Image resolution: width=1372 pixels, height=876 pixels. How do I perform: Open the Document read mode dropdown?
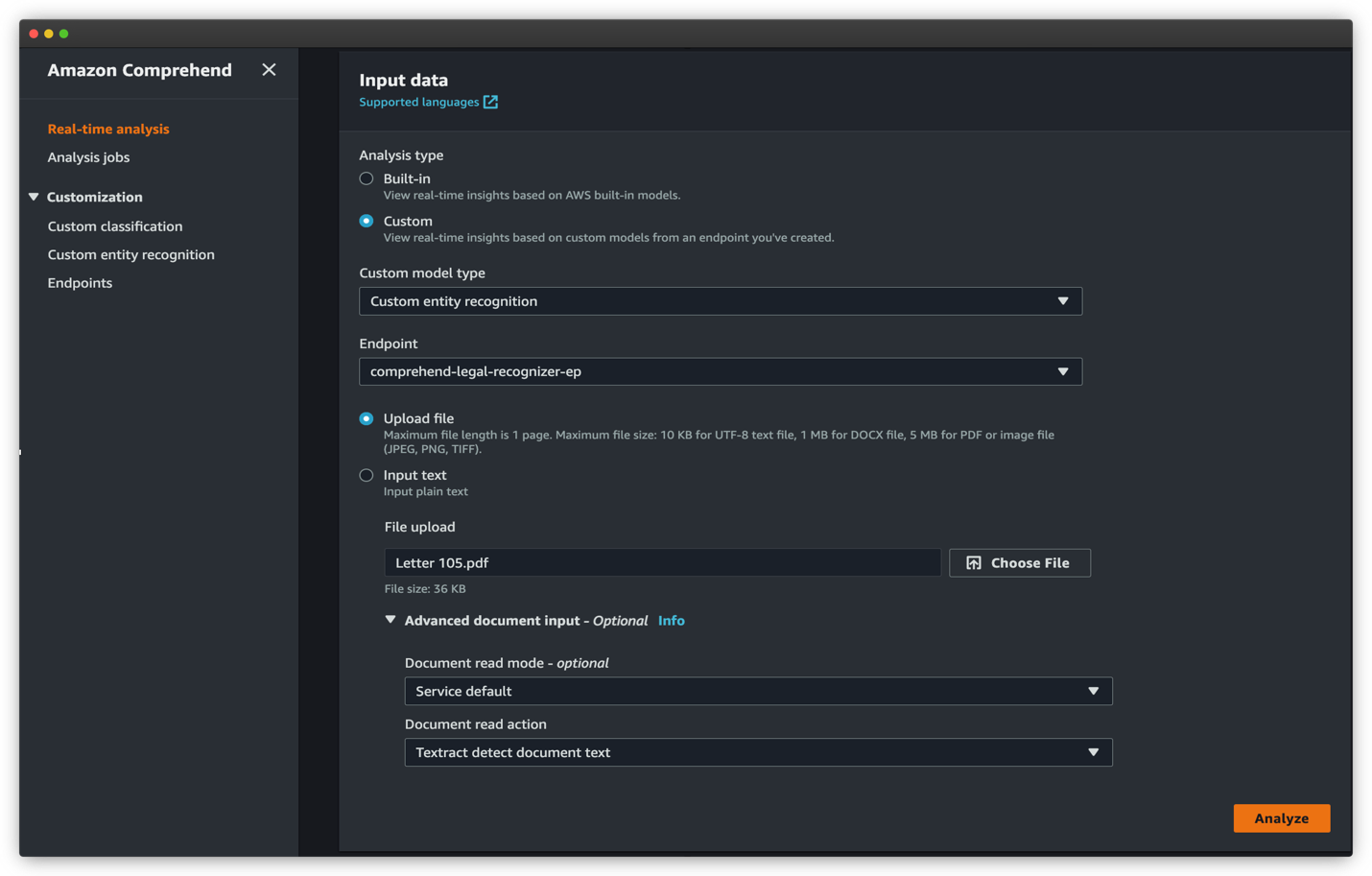758,691
